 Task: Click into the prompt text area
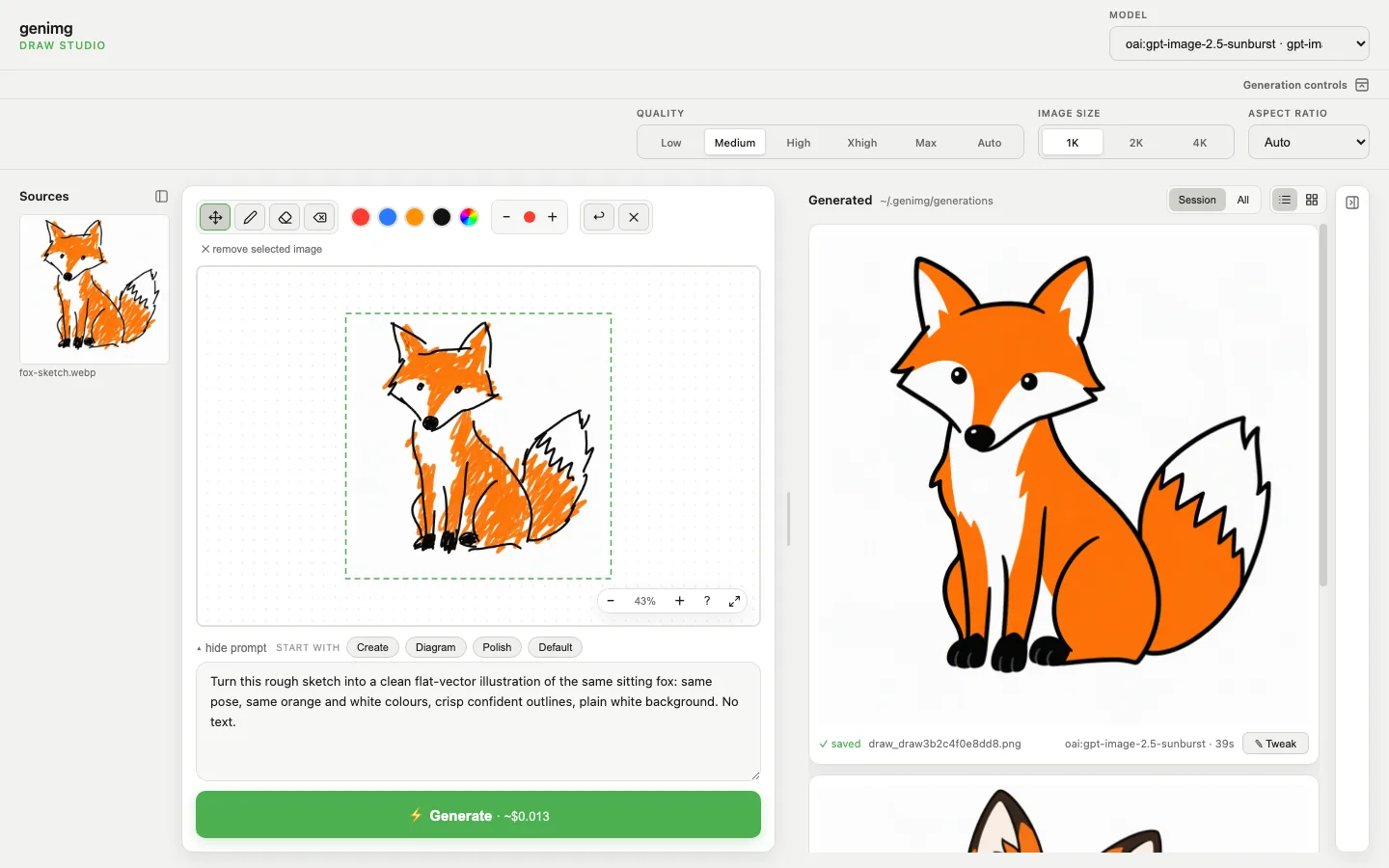[x=478, y=721]
